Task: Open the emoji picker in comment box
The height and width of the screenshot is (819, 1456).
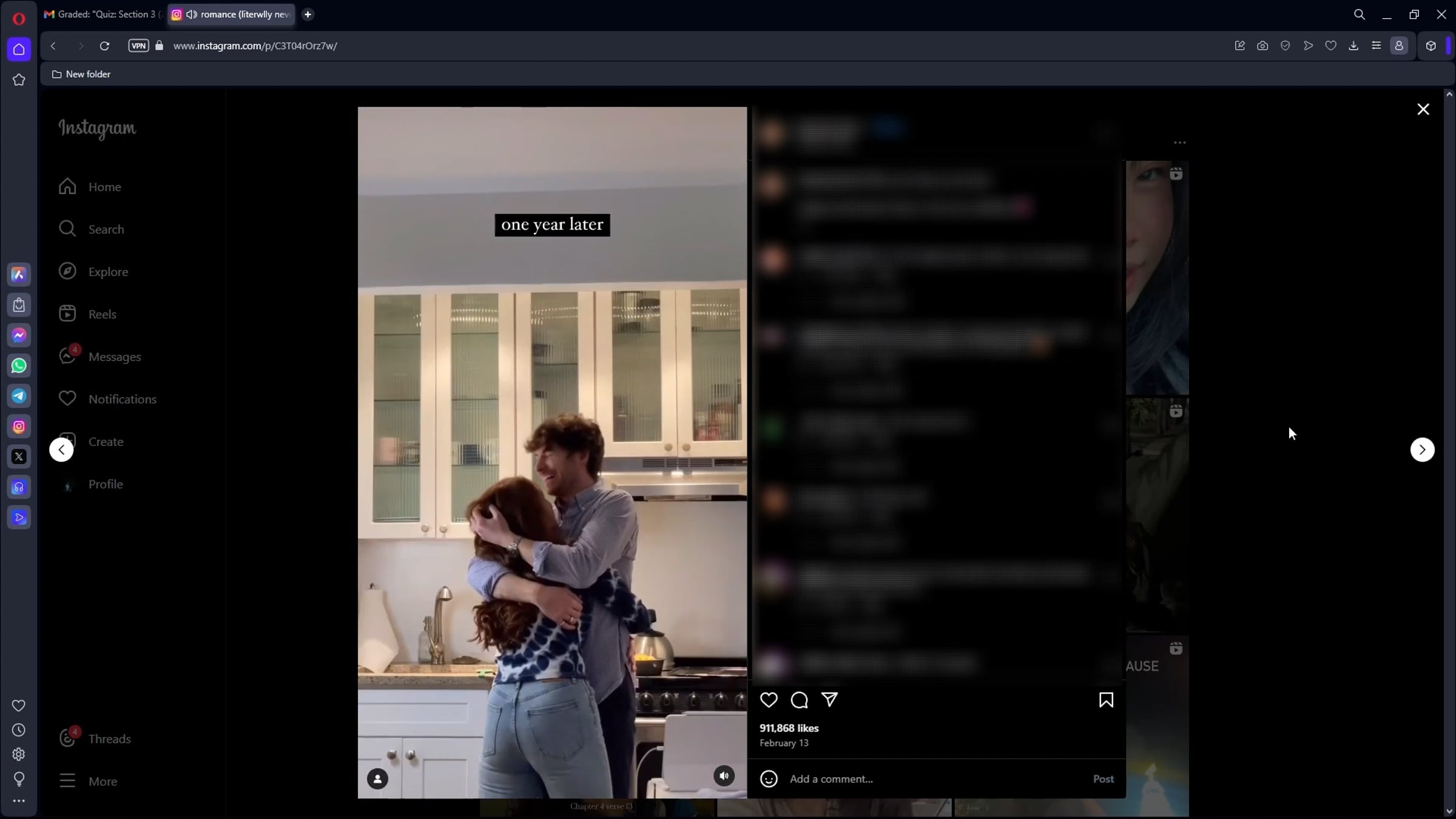Action: point(769,779)
